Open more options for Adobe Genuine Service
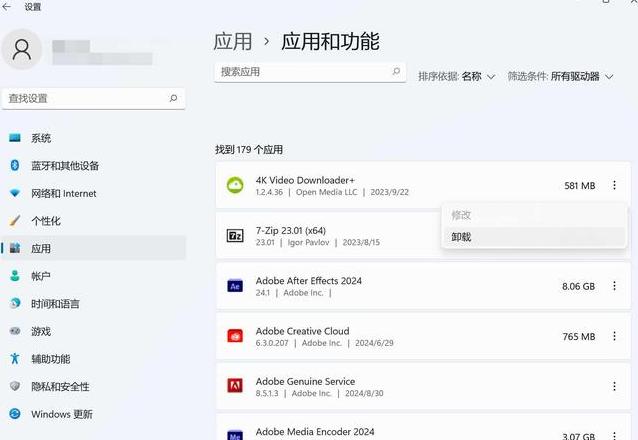The height and width of the screenshot is (440, 638). [614, 386]
